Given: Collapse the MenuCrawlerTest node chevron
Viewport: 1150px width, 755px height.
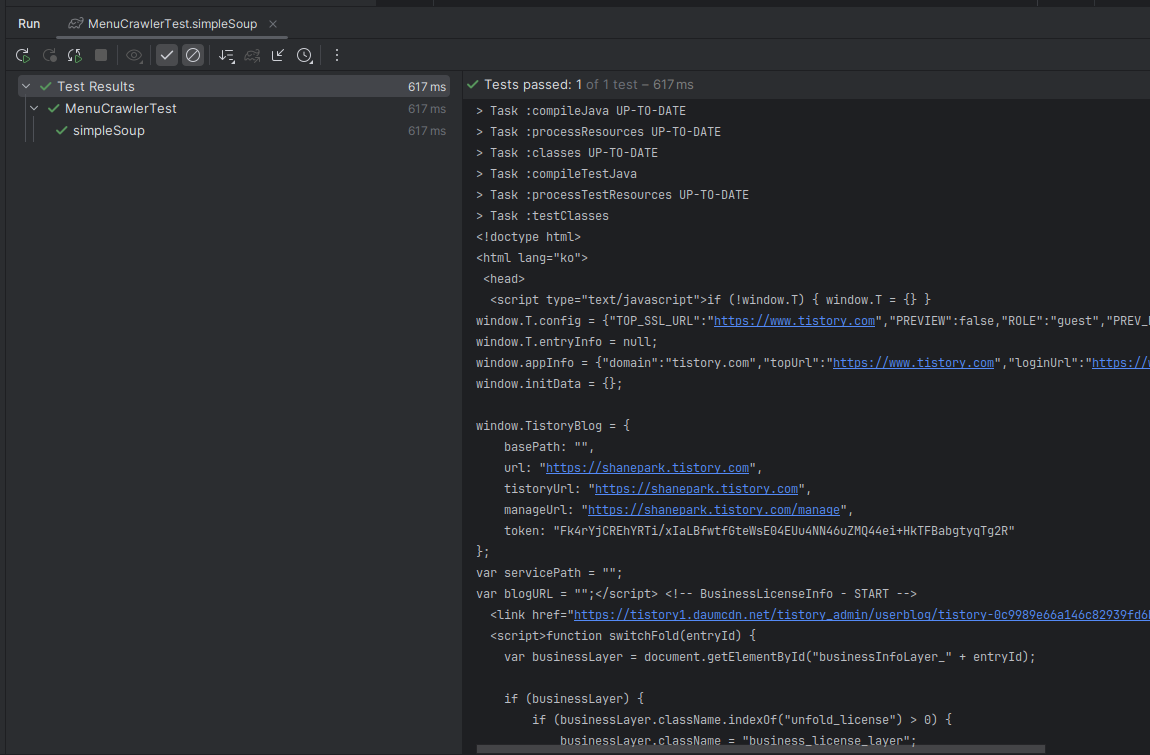Looking at the screenshot, I should point(34,109).
